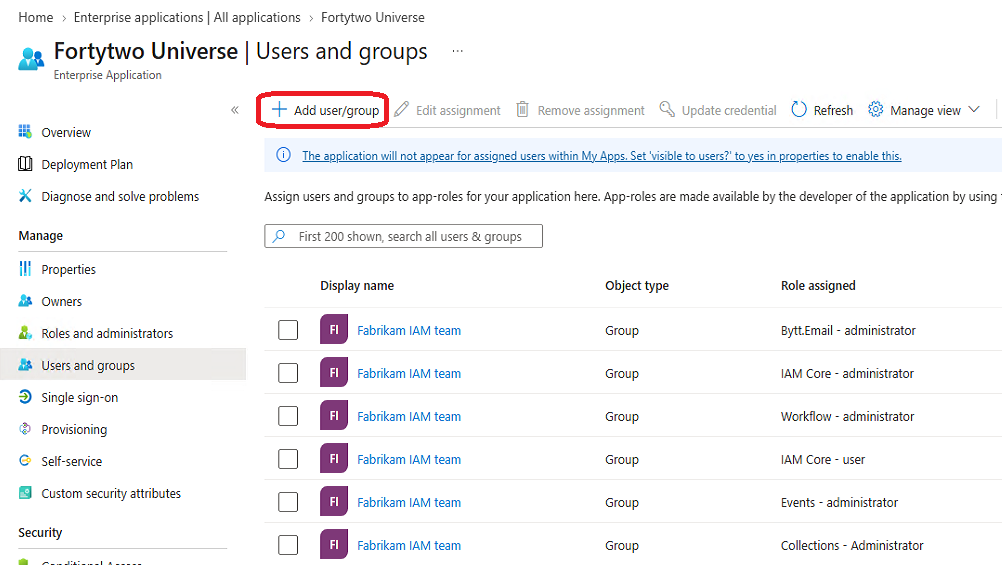The width and height of the screenshot is (1002, 565).
Task: Open Owners in the sidebar
Action: 61,301
